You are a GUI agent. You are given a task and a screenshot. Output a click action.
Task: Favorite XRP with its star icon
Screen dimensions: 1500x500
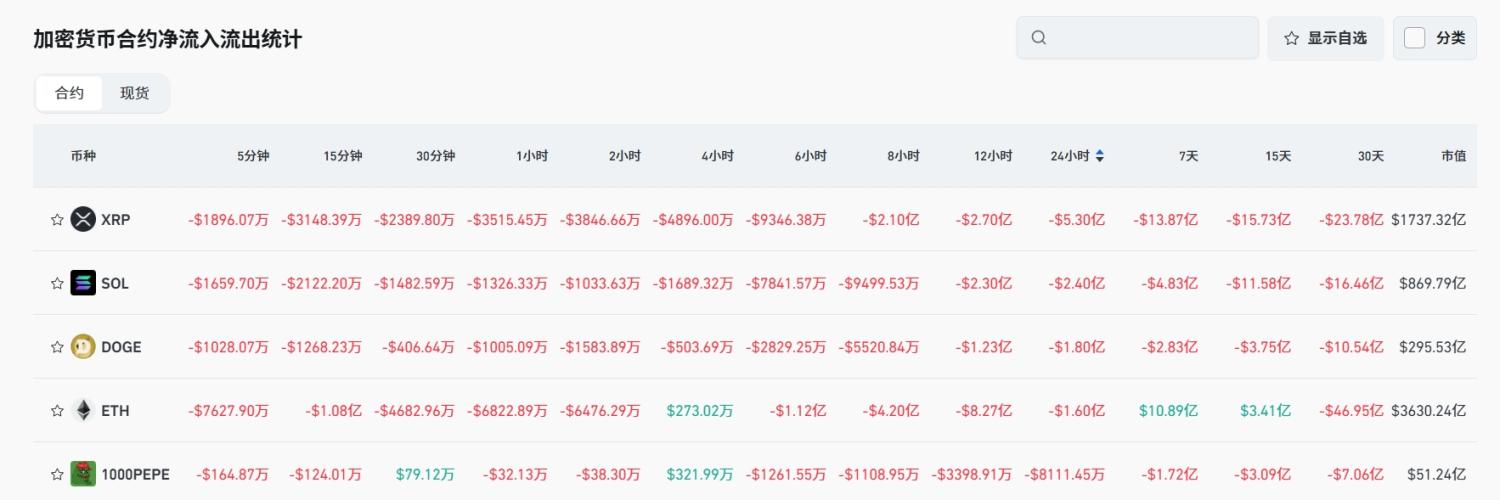(57, 219)
